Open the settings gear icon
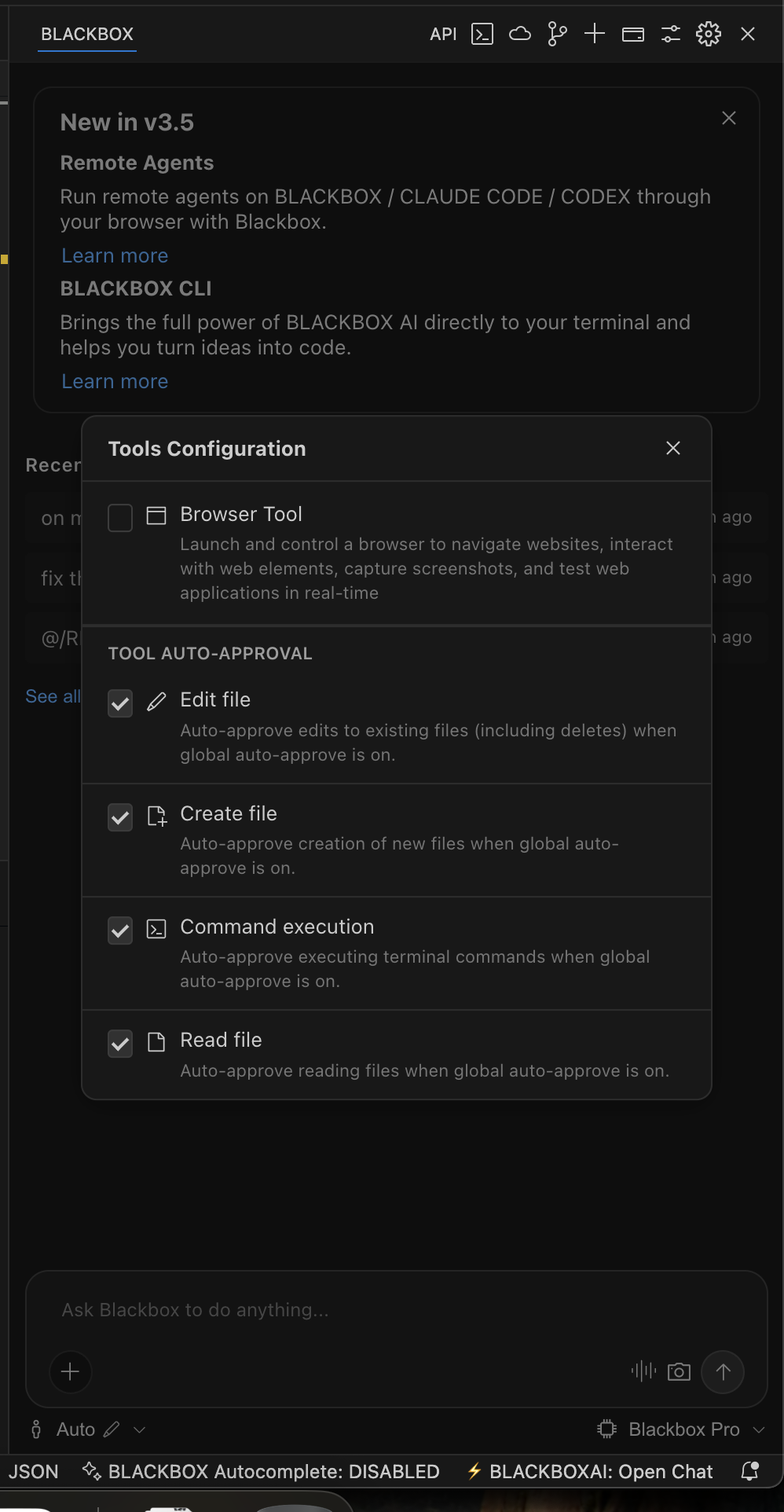This screenshot has width=784, height=1512. (709, 34)
